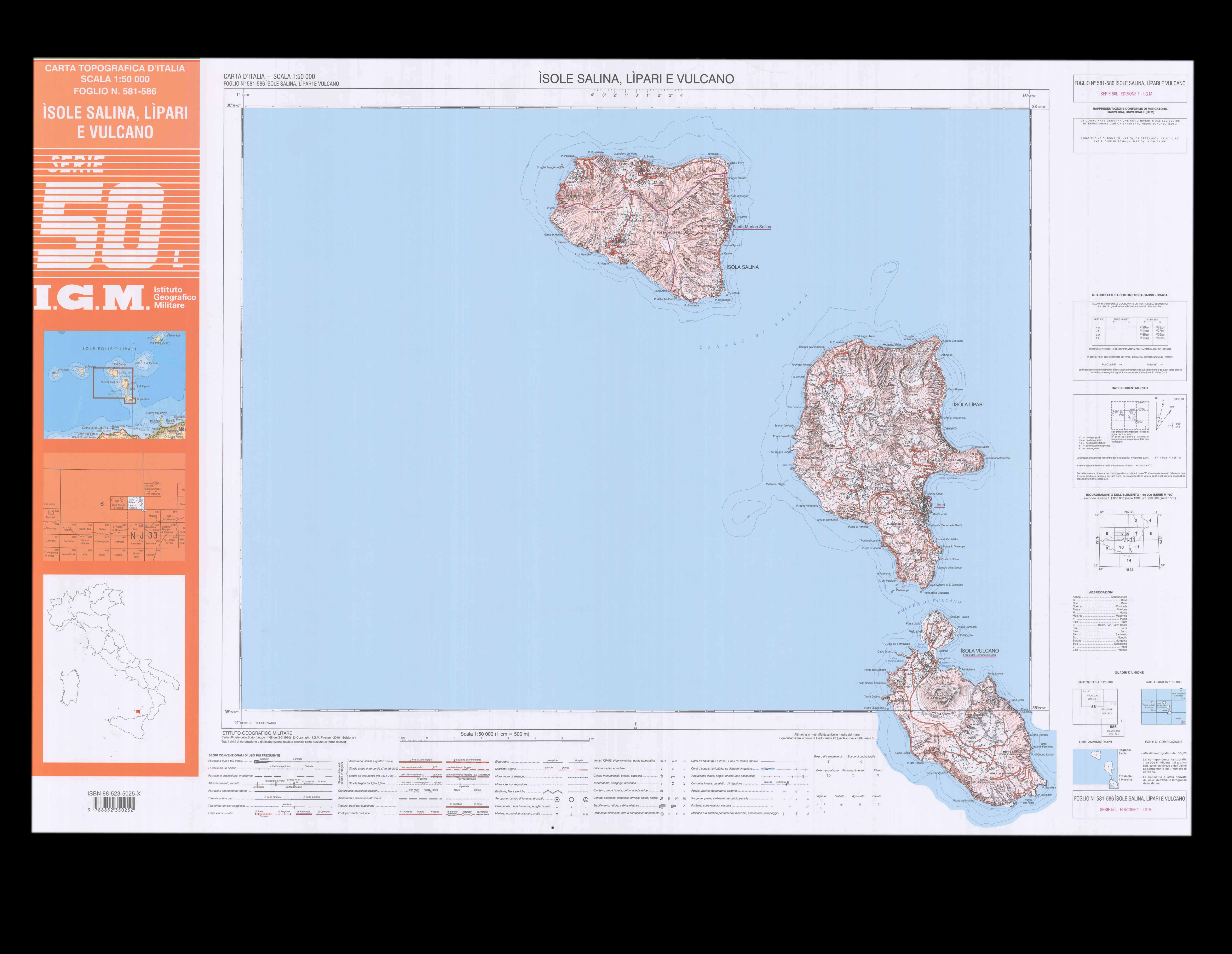Image resolution: width=1232 pixels, height=954 pixels.
Task: Click the 'Sc.o … Scoglio' abbreviation row
Action: [x=1100, y=637]
